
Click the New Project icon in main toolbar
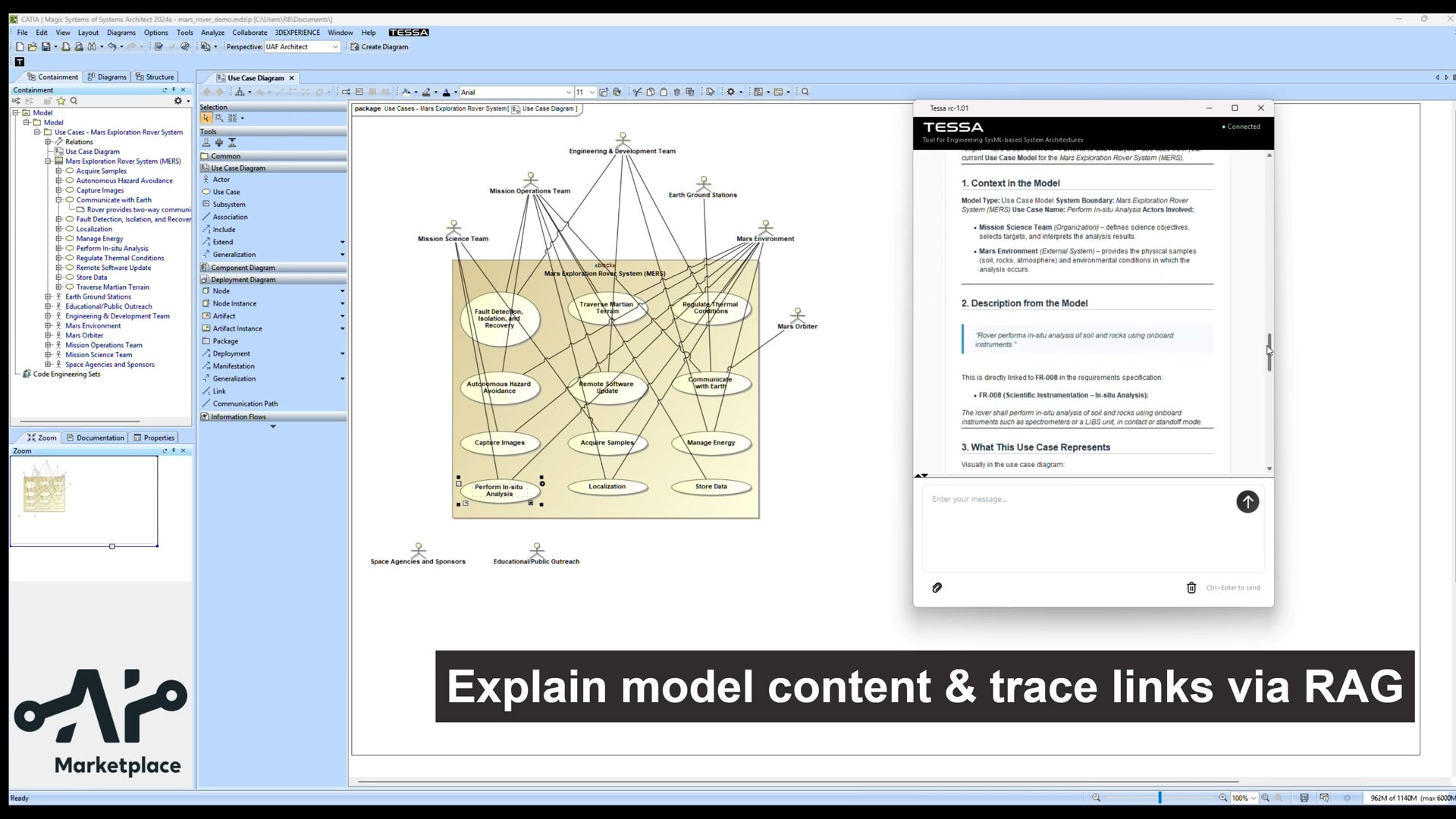click(20, 47)
